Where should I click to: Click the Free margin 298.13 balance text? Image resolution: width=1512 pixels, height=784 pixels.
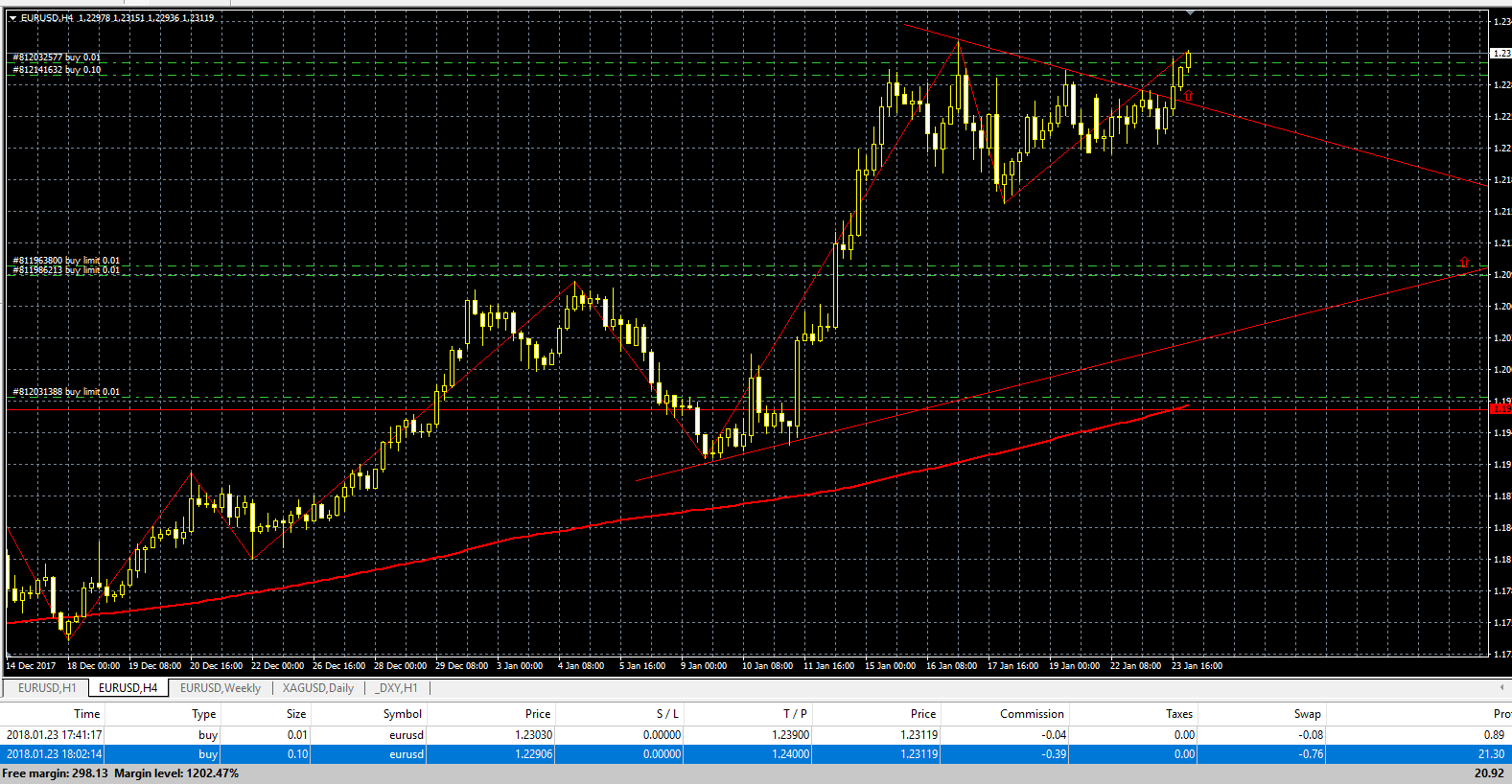coord(55,773)
